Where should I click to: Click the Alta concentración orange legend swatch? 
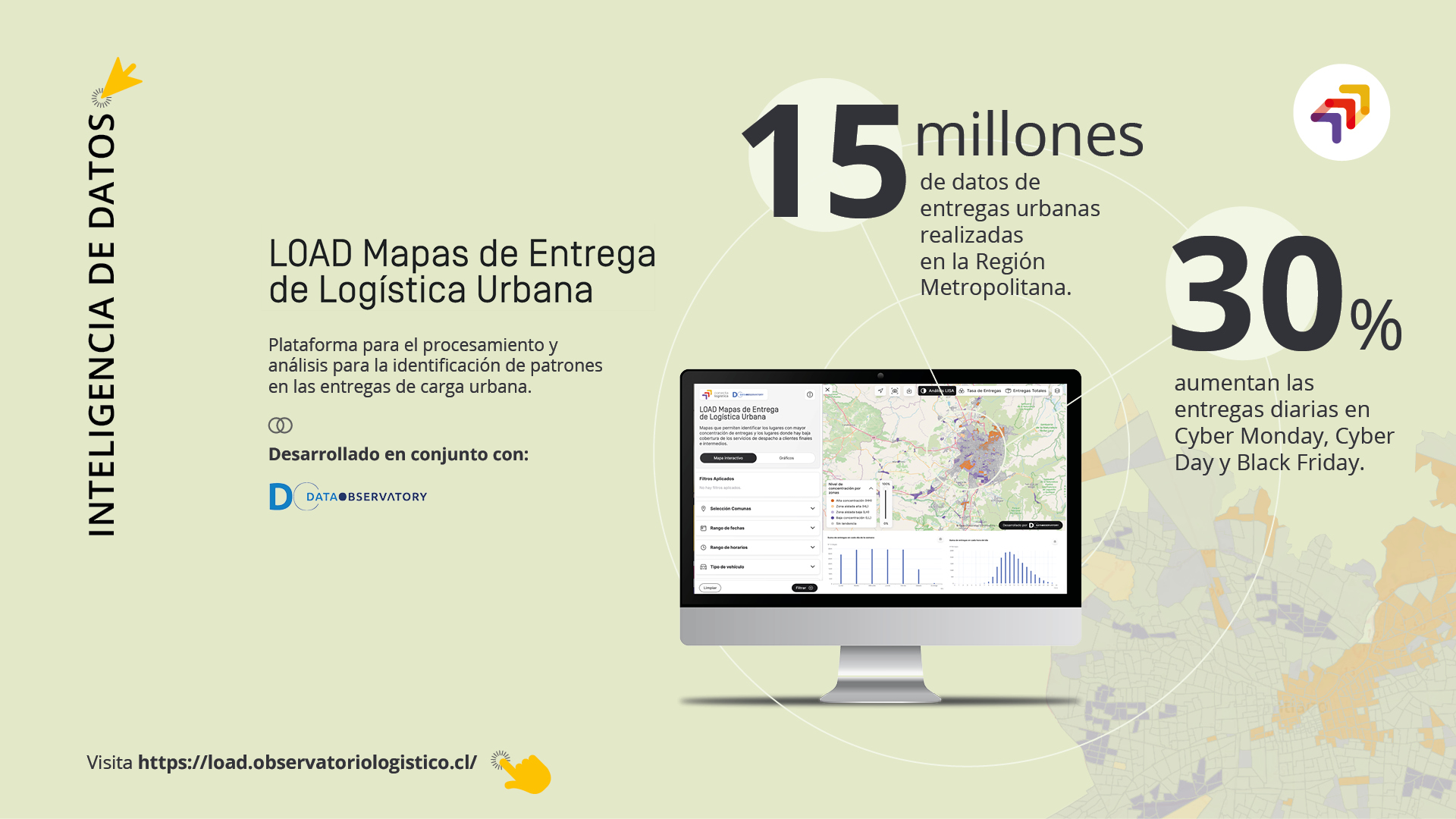point(833,500)
